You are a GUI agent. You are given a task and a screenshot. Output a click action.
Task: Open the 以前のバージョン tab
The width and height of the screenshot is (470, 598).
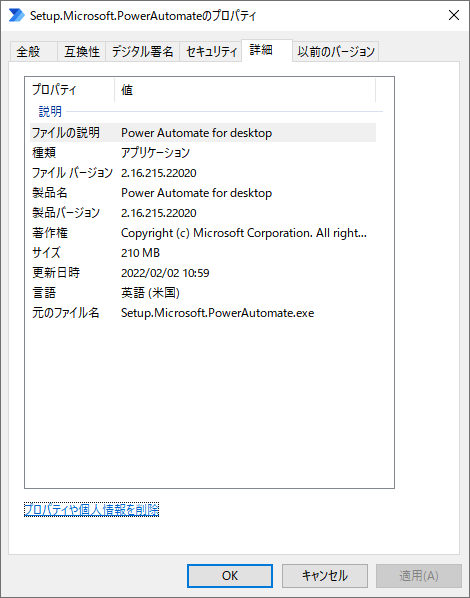pos(336,51)
